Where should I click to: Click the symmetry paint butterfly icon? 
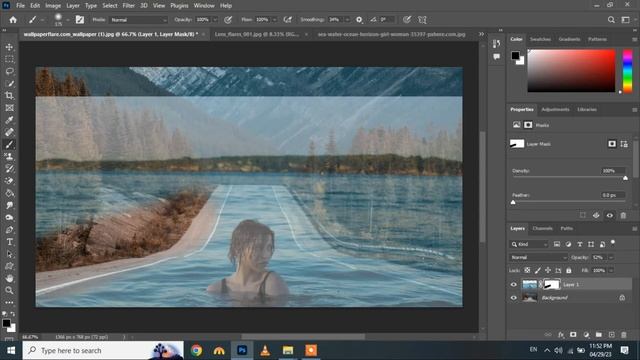tap(422, 20)
